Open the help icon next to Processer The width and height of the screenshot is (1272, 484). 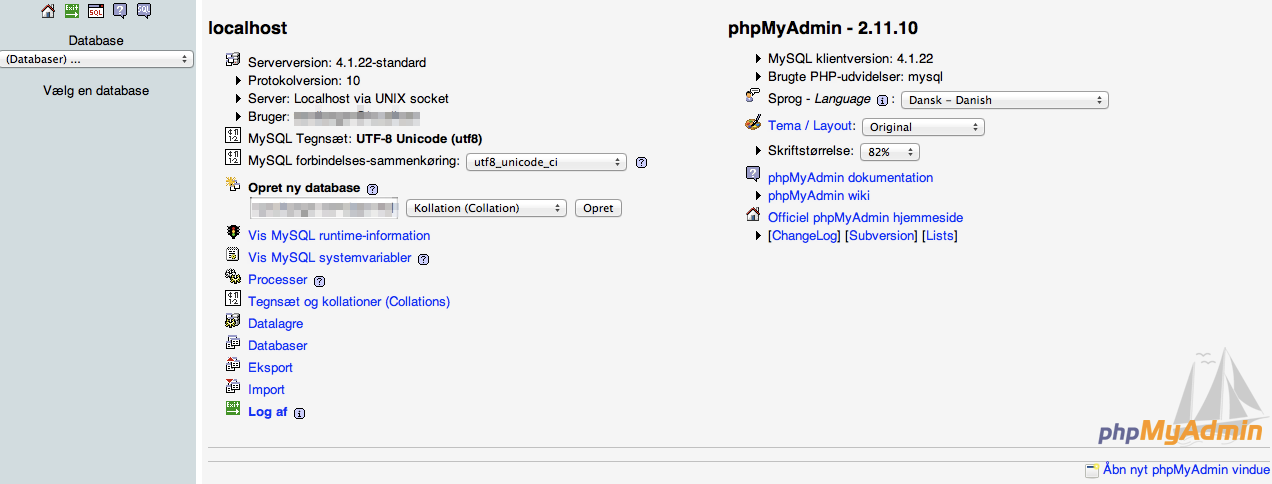click(319, 281)
